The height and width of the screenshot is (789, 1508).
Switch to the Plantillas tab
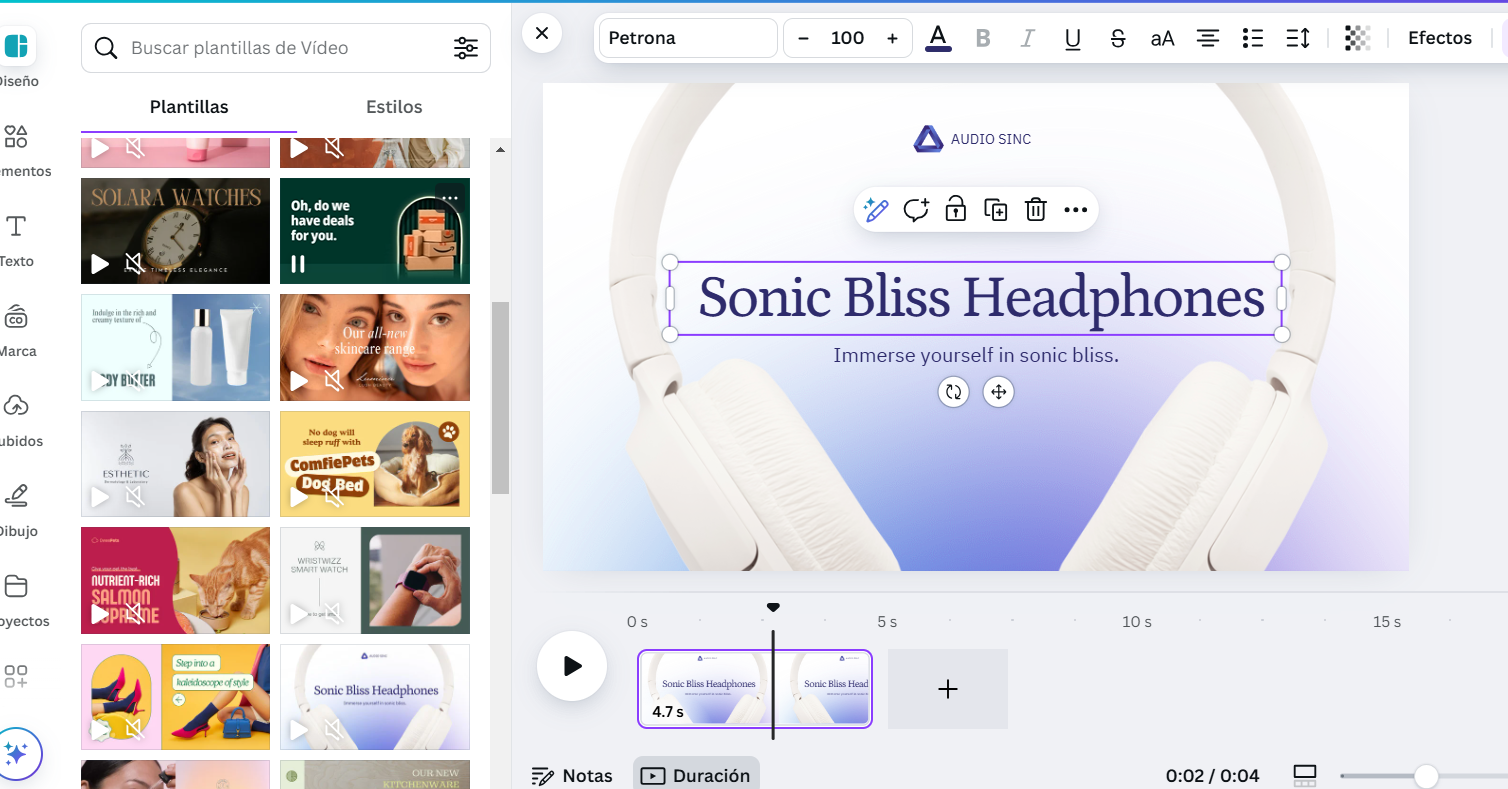pos(189,107)
